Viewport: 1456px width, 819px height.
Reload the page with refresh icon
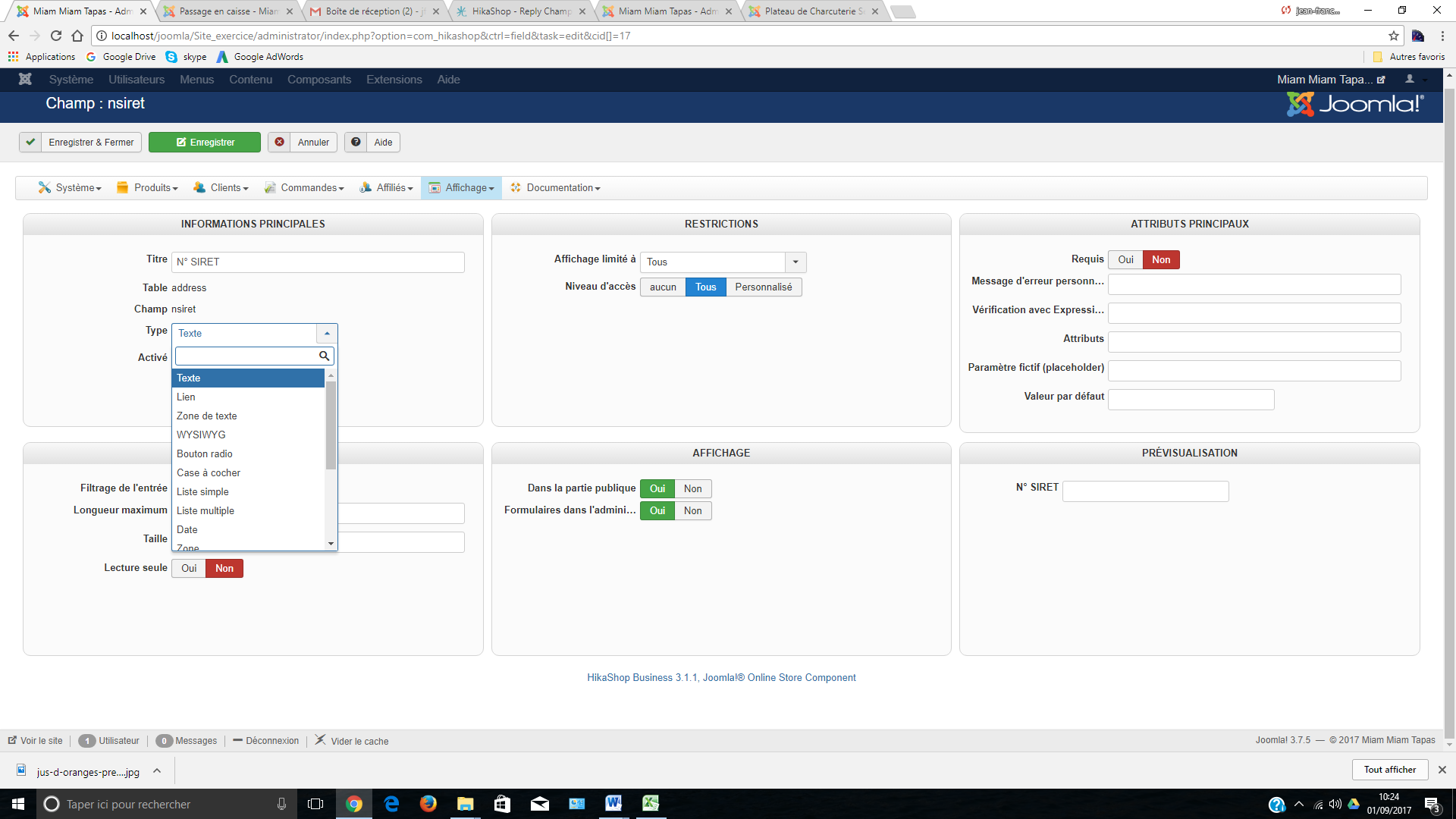coord(56,36)
